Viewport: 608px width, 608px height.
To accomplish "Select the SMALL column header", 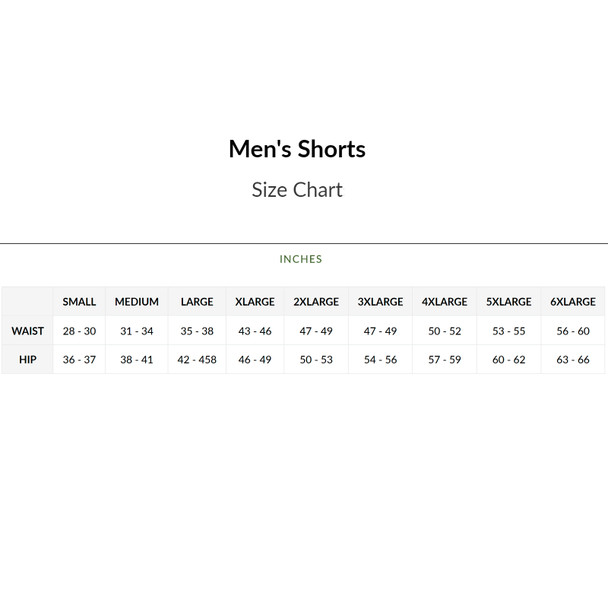I will [x=79, y=302].
